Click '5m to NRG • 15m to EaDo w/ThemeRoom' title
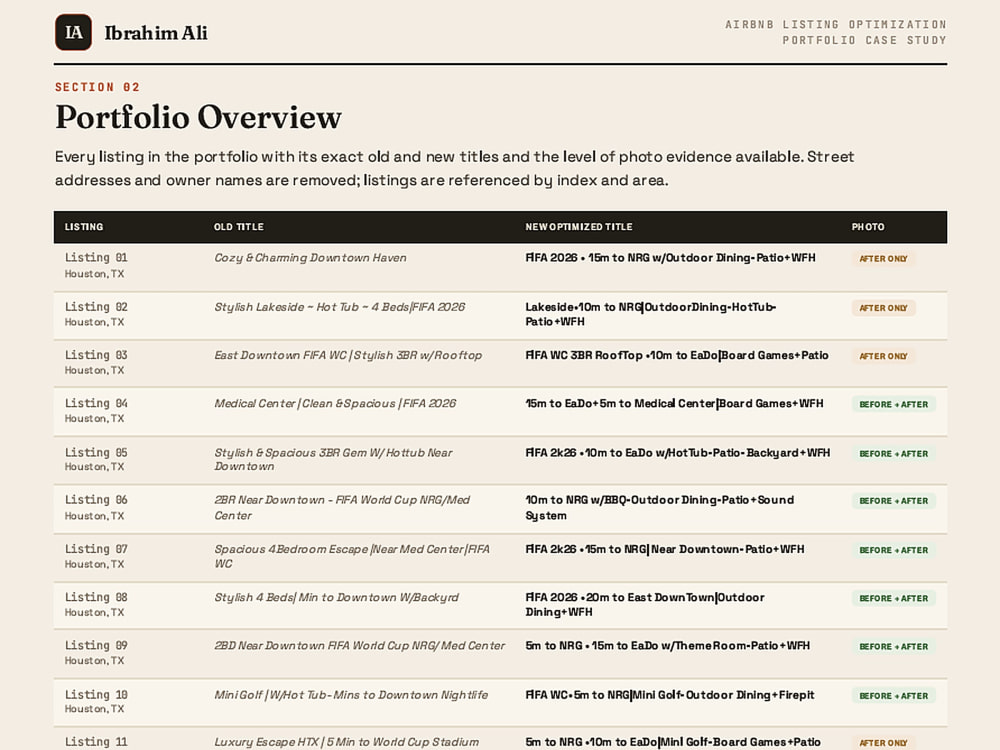Image resolution: width=1000 pixels, height=750 pixels. pos(668,645)
